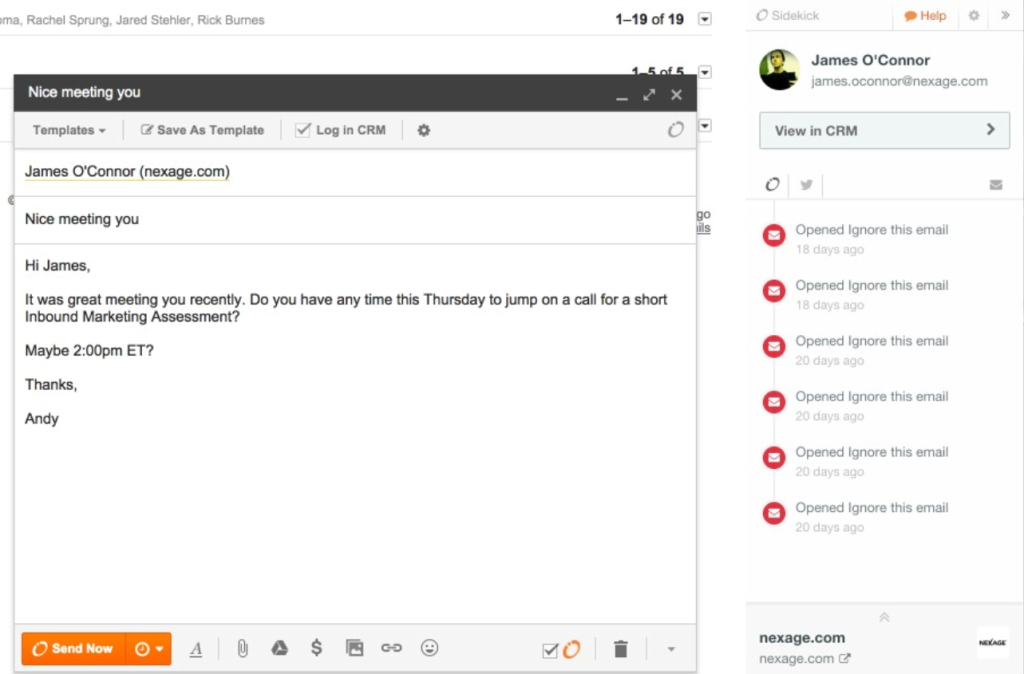1024x674 pixels.
Task: Open the send later schedule dropdown
Action: (x=148, y=649)
